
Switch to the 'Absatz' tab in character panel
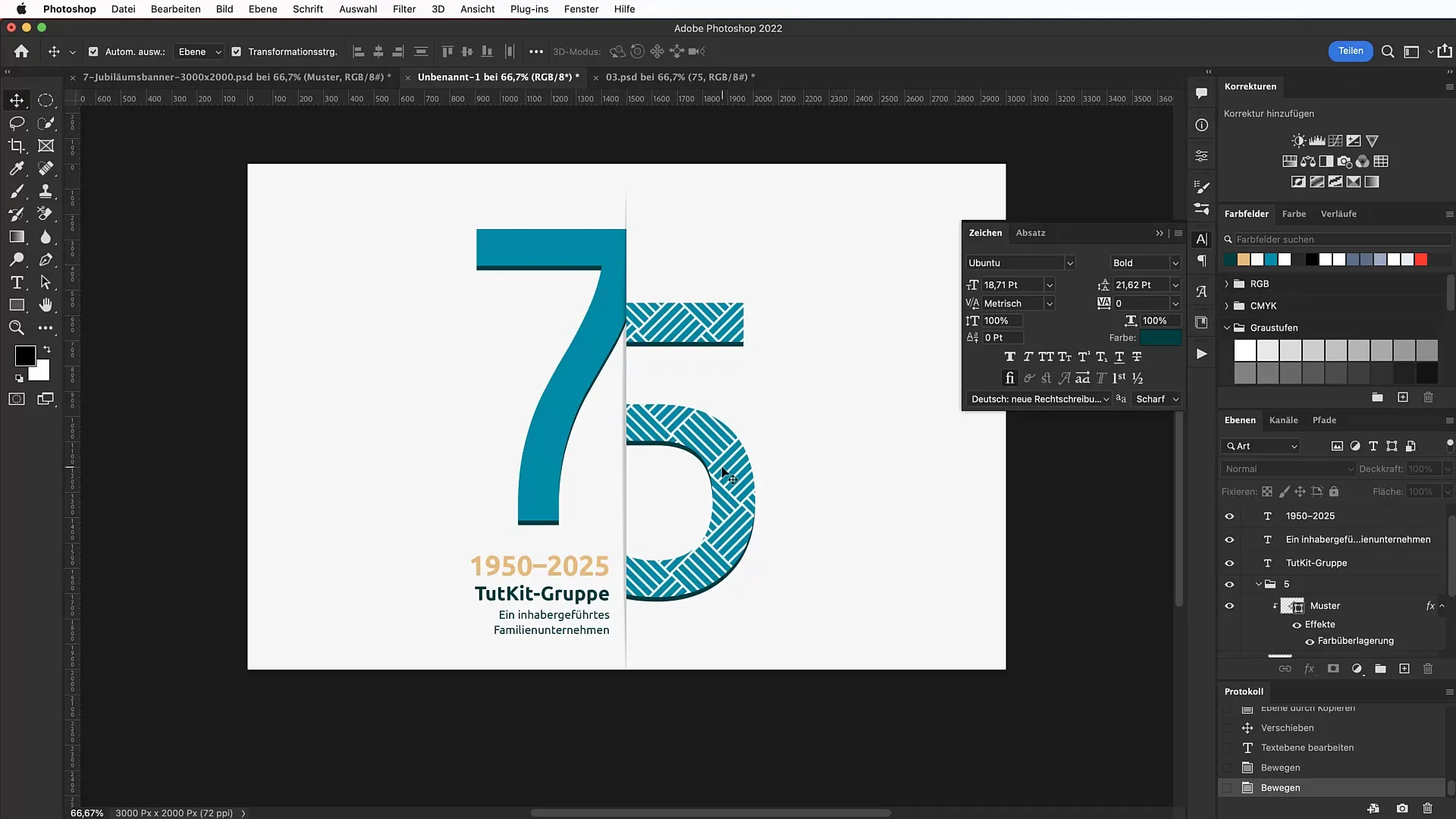(x=1030, y=232)
